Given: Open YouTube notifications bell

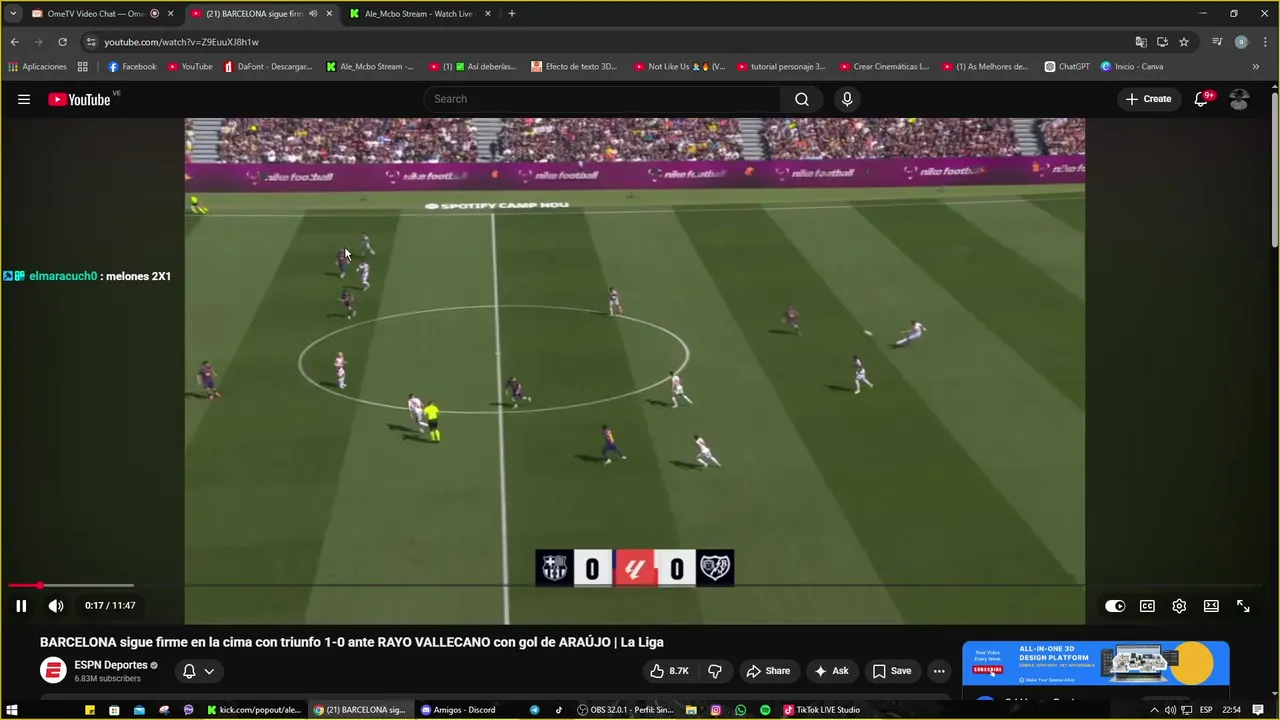Looking at the screenshot, I should click(x=1202, y=99).
